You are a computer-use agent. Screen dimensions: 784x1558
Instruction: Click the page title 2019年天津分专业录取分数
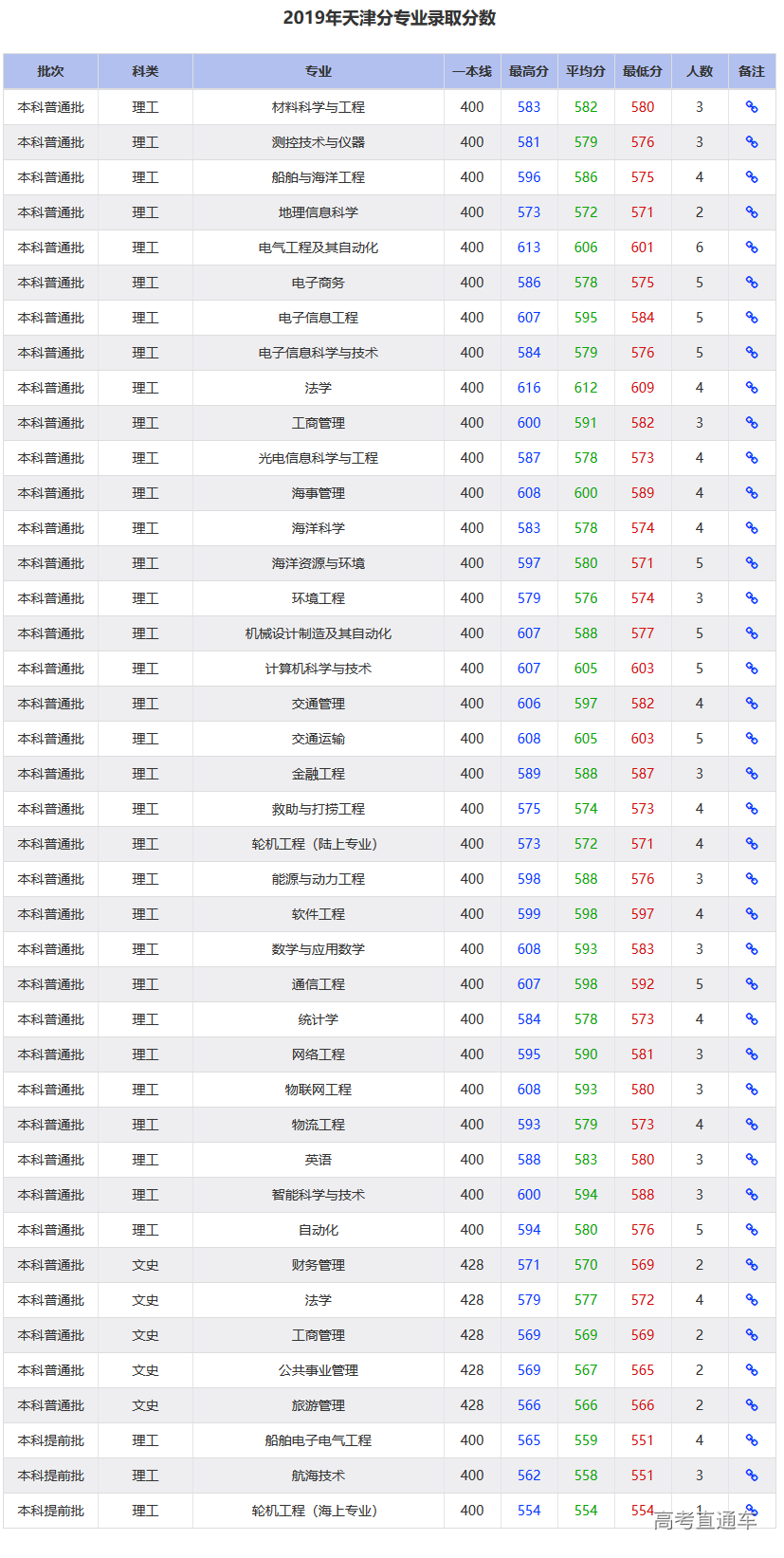389,18
